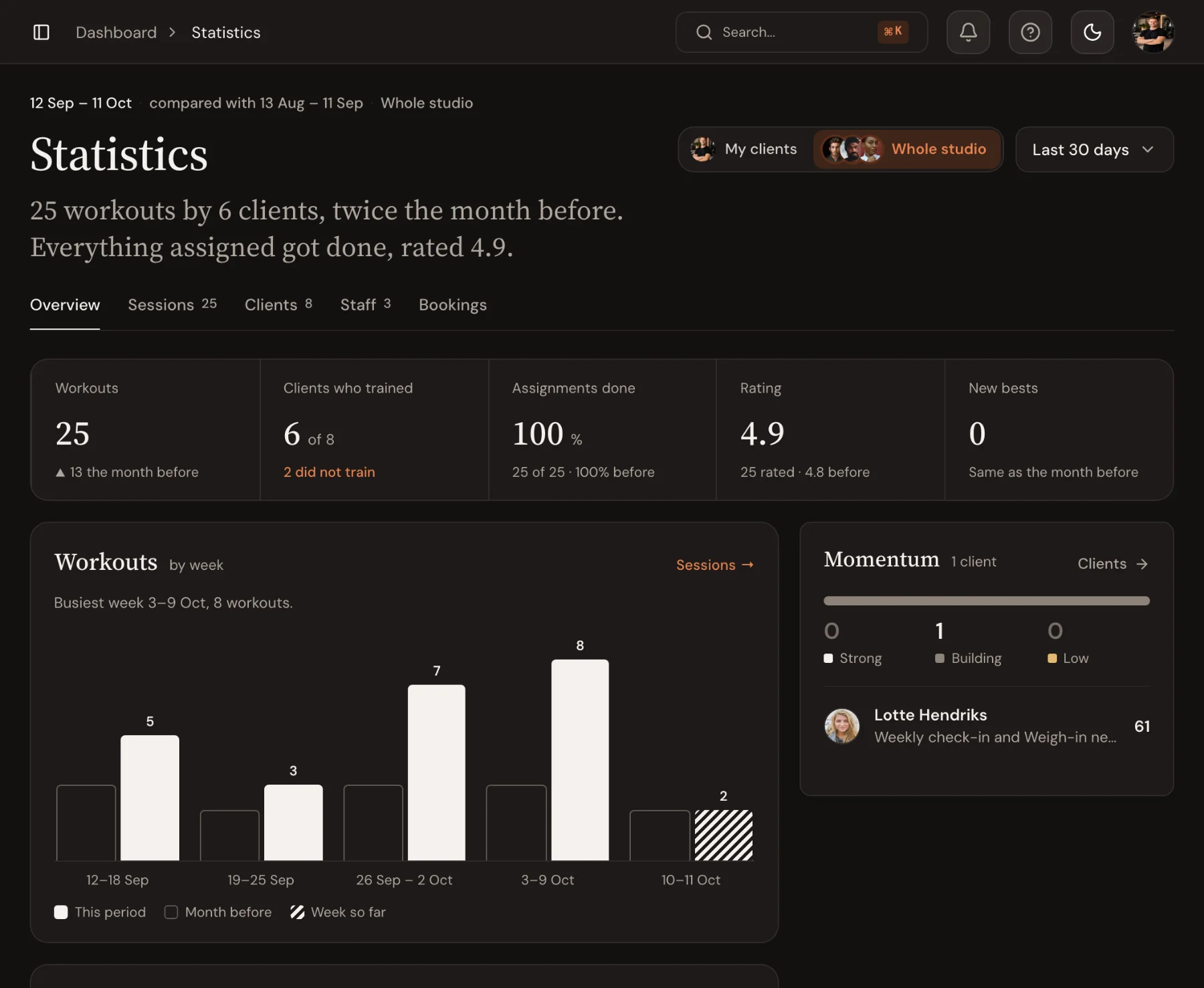Click the ⌘K shortcut badge
The image size is (1204, 988).
click(x=893, y=31)
